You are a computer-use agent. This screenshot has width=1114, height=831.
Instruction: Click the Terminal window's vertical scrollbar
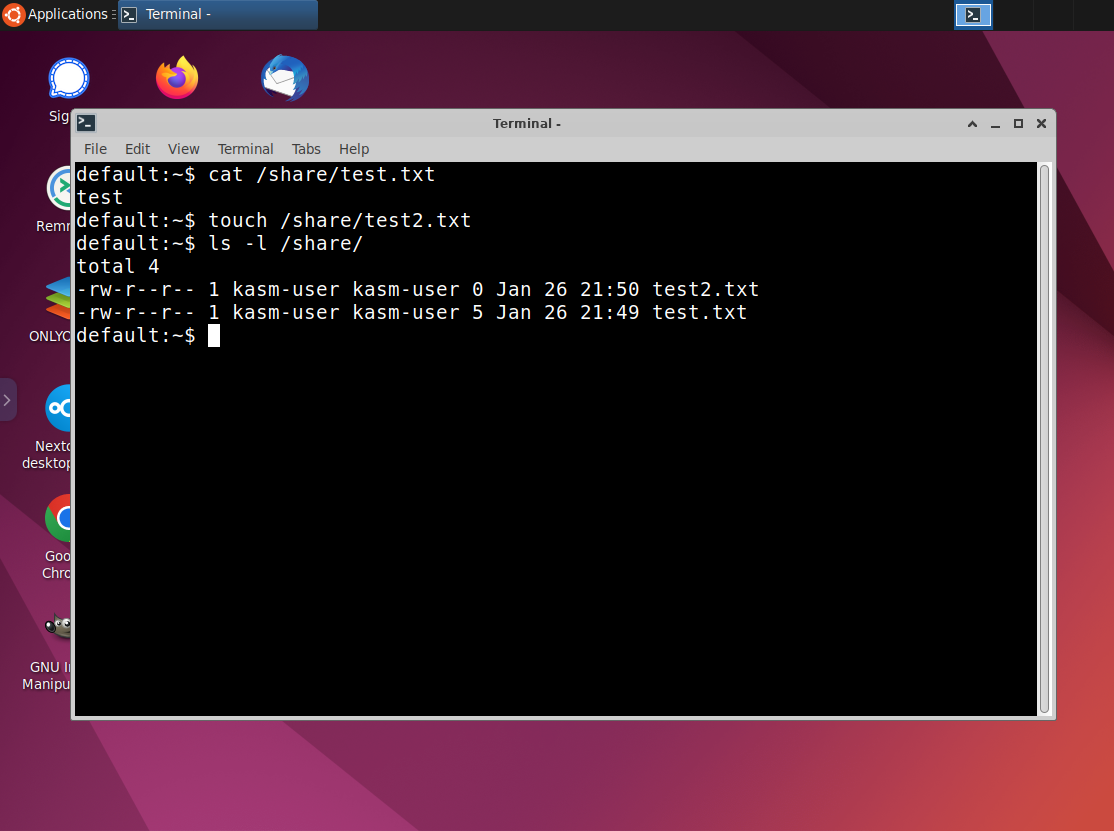[1045, 438]
